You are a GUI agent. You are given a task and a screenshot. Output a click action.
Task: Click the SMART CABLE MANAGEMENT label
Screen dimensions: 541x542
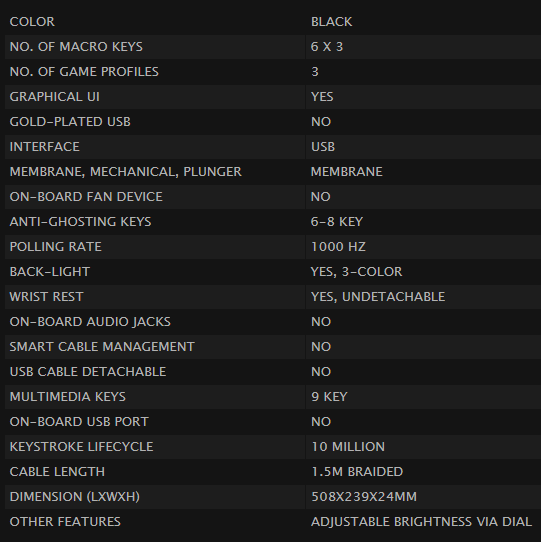102,347
